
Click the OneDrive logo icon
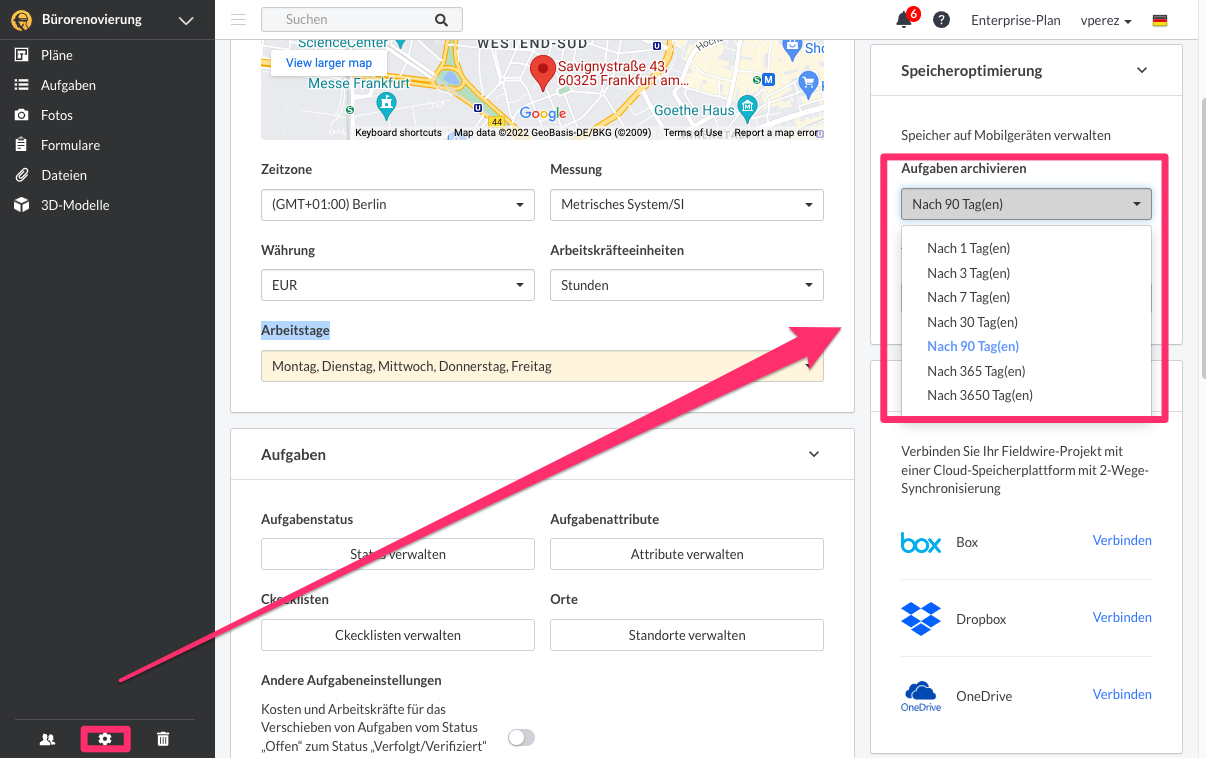[x=921, y=696]
